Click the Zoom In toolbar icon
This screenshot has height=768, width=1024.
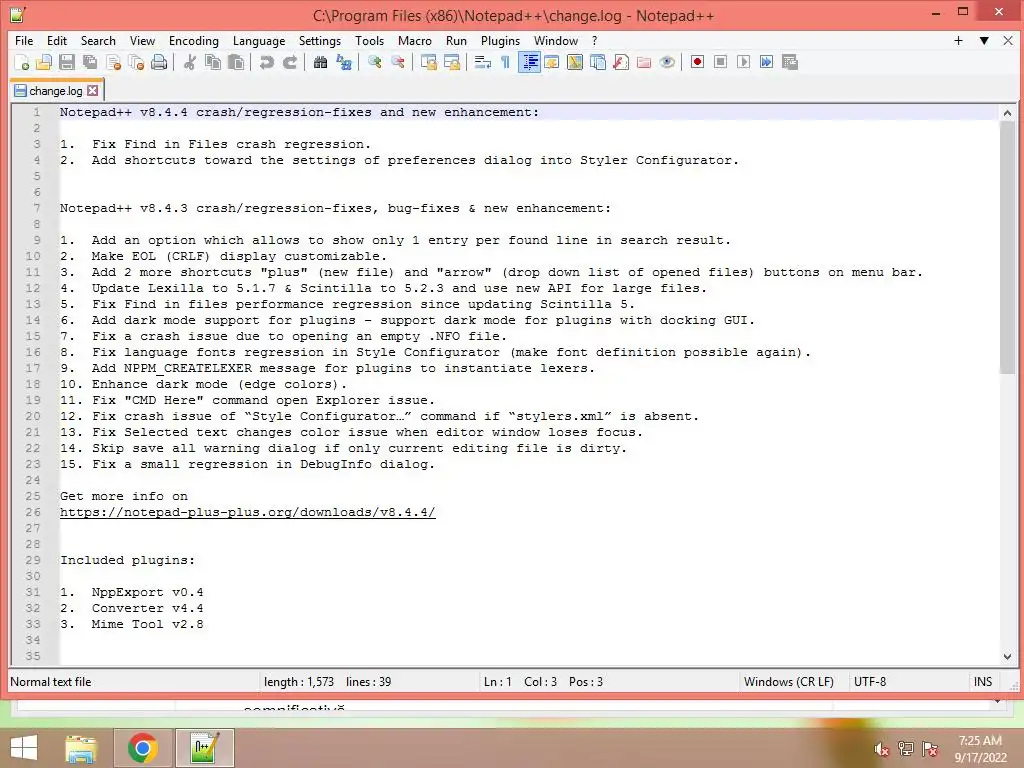pyautogui.click(x=374, y=62)
